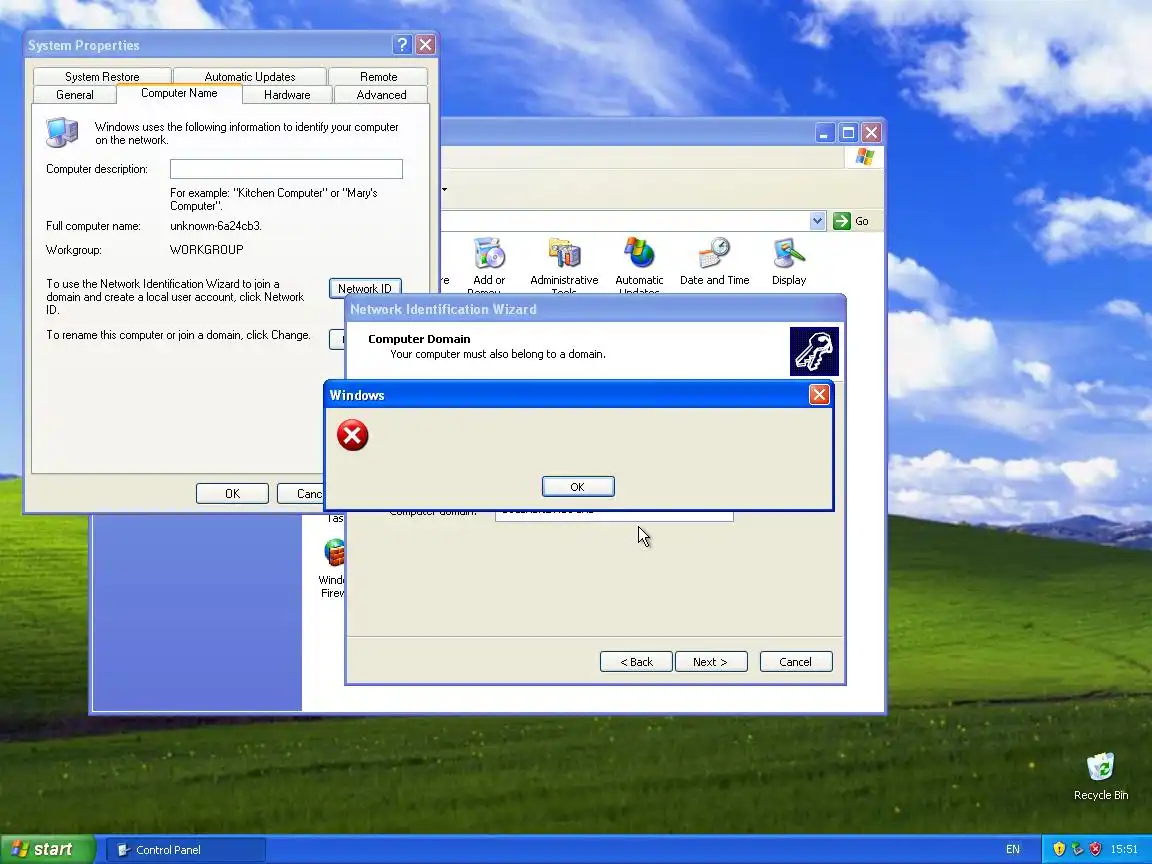Click the yellow security shield tray icon
The width and height of the screenshot is (1152, 864).
tap(1059, 849)
